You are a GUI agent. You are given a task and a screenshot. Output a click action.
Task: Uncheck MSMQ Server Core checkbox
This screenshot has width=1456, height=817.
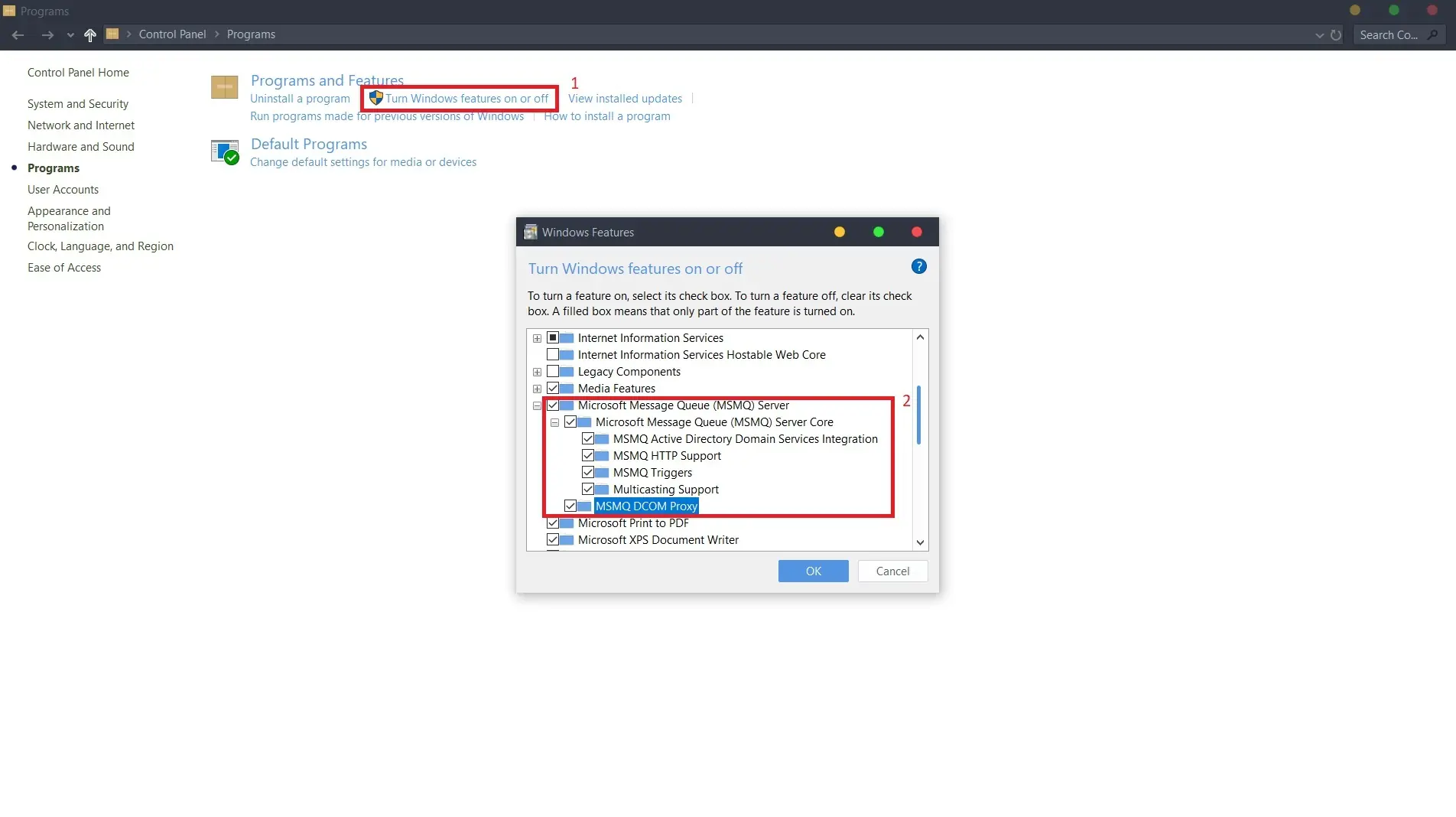(x=570, y=422)
